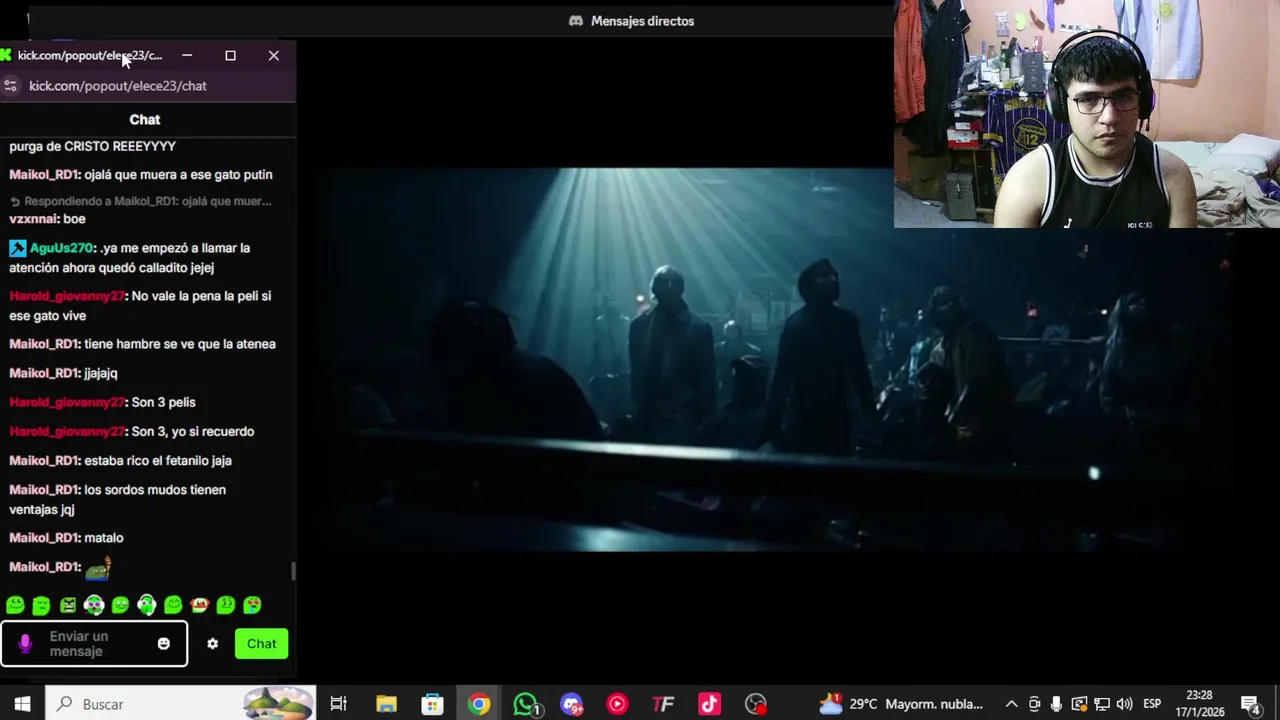Click the 'Respondiendo a Maikol_RD1' reply reference
The width and height of the screenshot is (1280, 720).
(x=141, y=201)
